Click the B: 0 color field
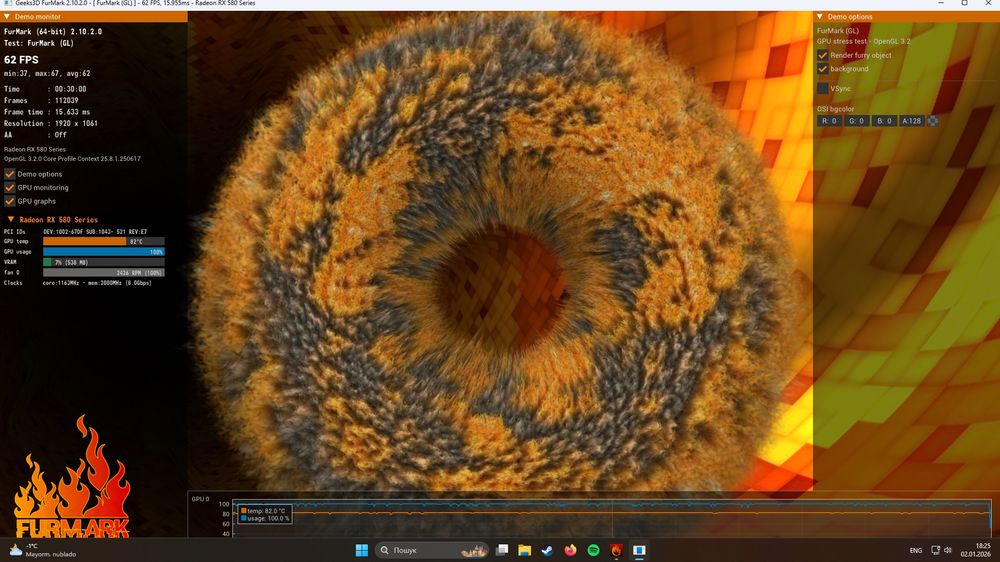 [884, 121]
